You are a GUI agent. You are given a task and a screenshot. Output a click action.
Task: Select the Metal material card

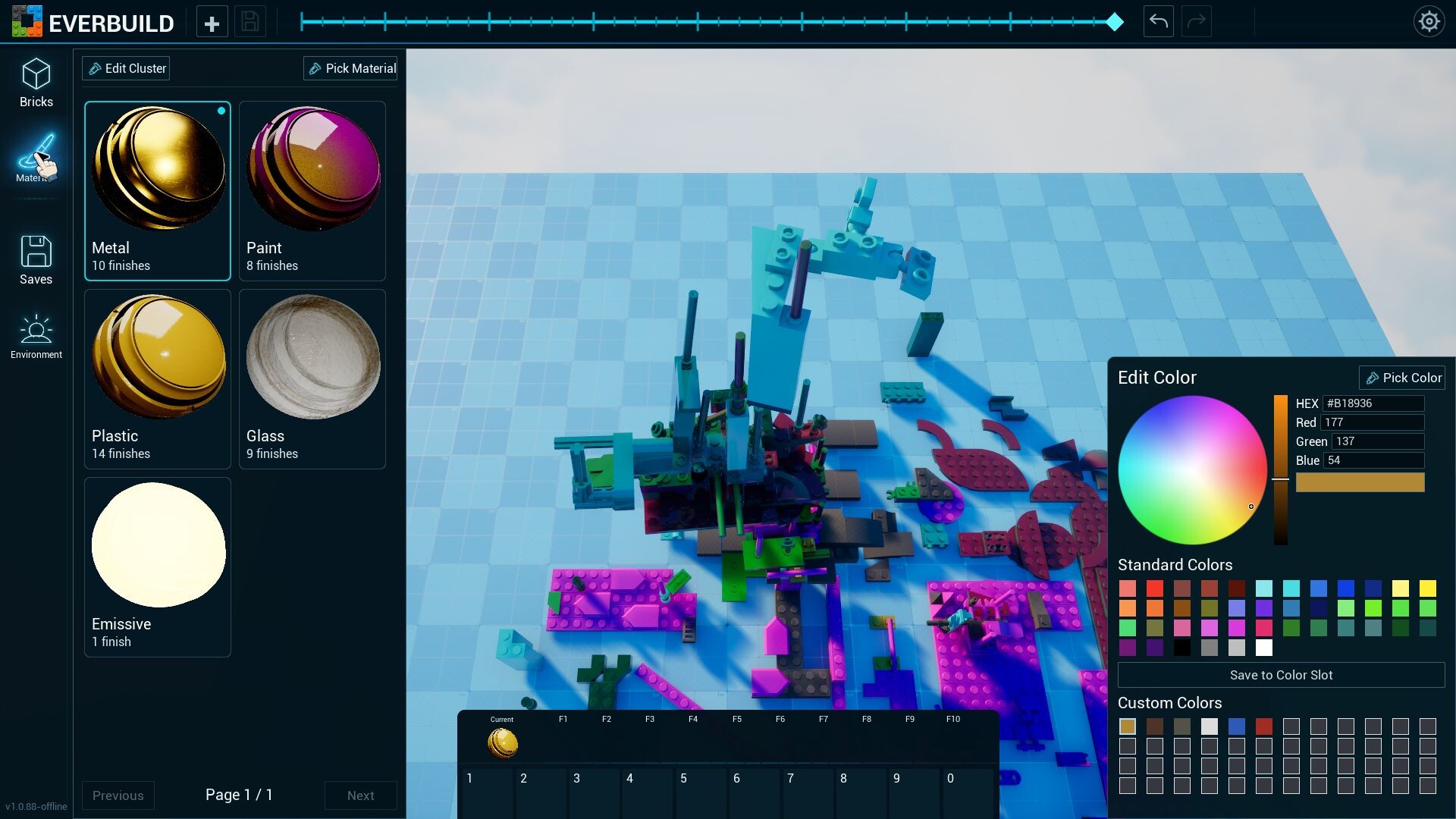coord(158,191)
